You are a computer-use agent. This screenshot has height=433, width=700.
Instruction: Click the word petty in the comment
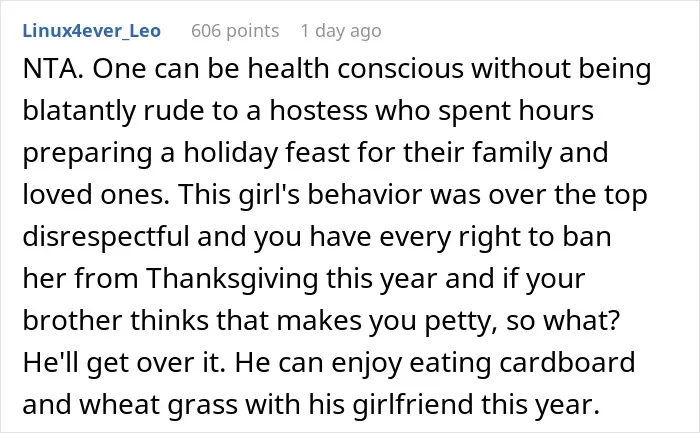461,322
